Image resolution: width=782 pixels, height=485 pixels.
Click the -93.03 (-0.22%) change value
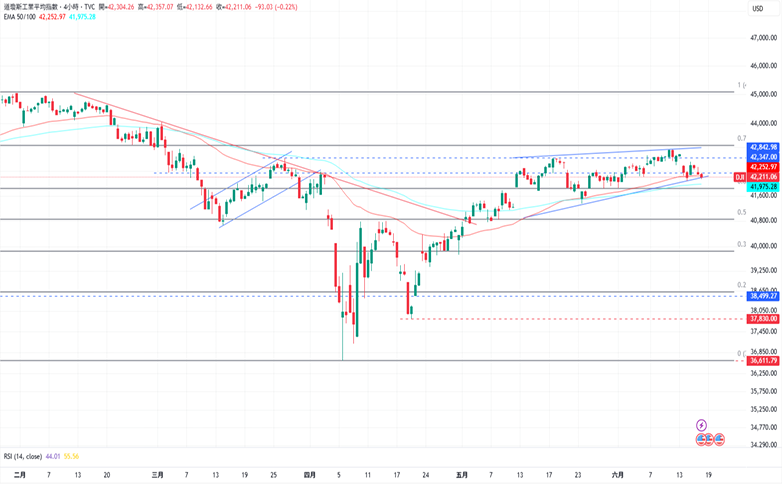[x=275, y=7]
